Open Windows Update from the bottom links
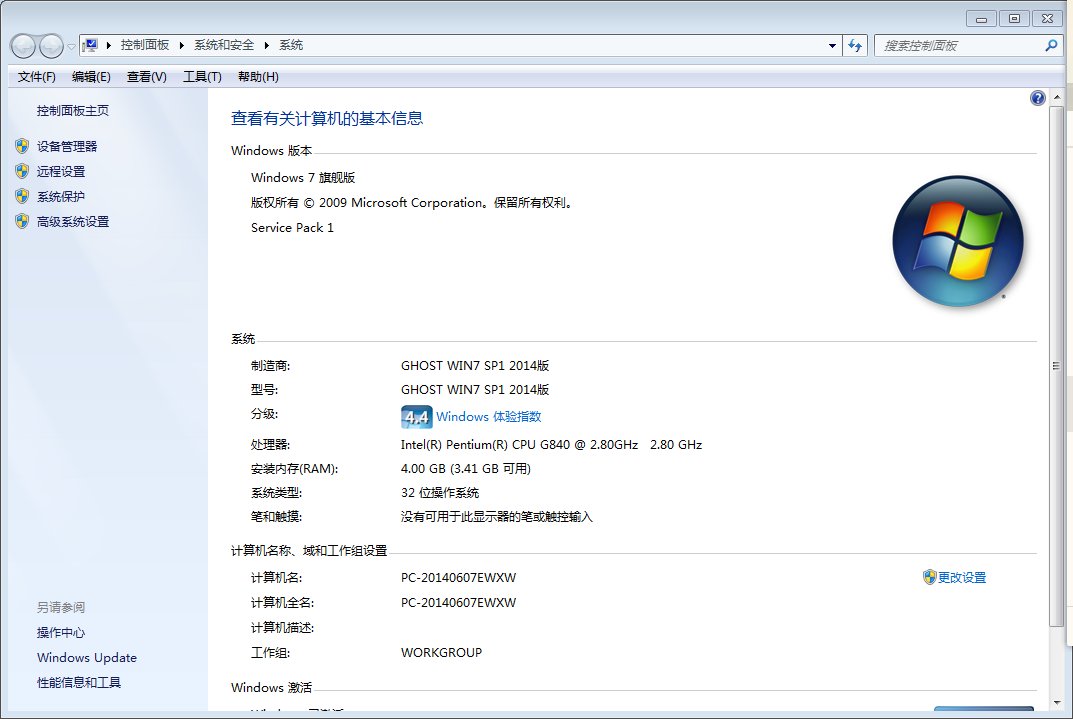 coord(86,657)
